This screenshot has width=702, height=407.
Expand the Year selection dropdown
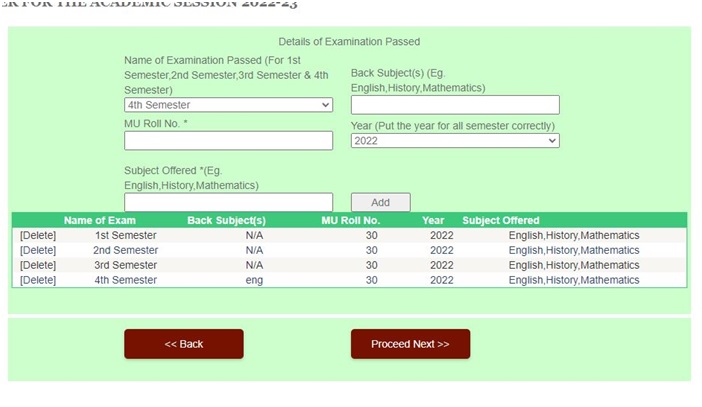tap(454, 141)
